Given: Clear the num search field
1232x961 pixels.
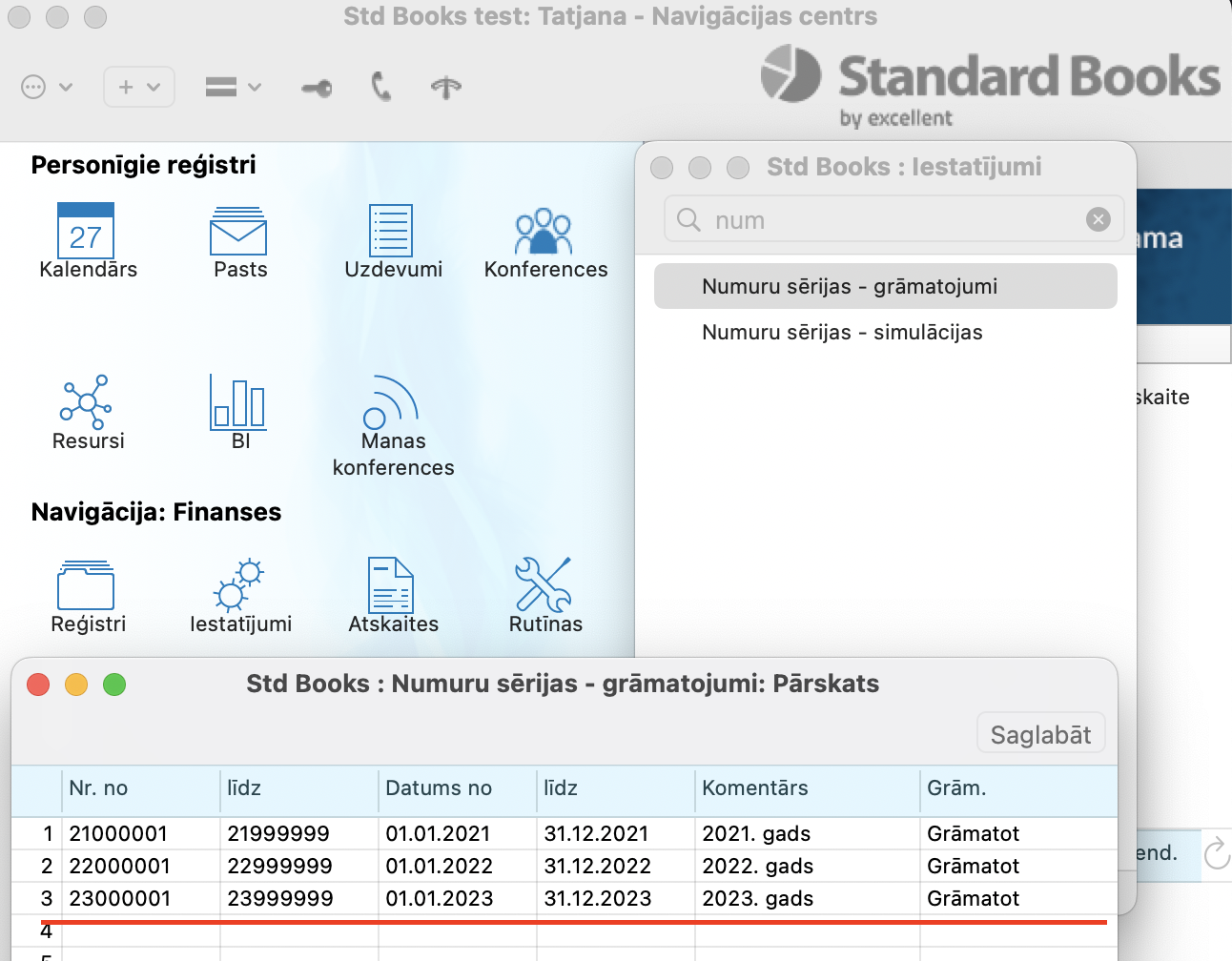Looking at the screenshot, I should (x=1099, y=220).
